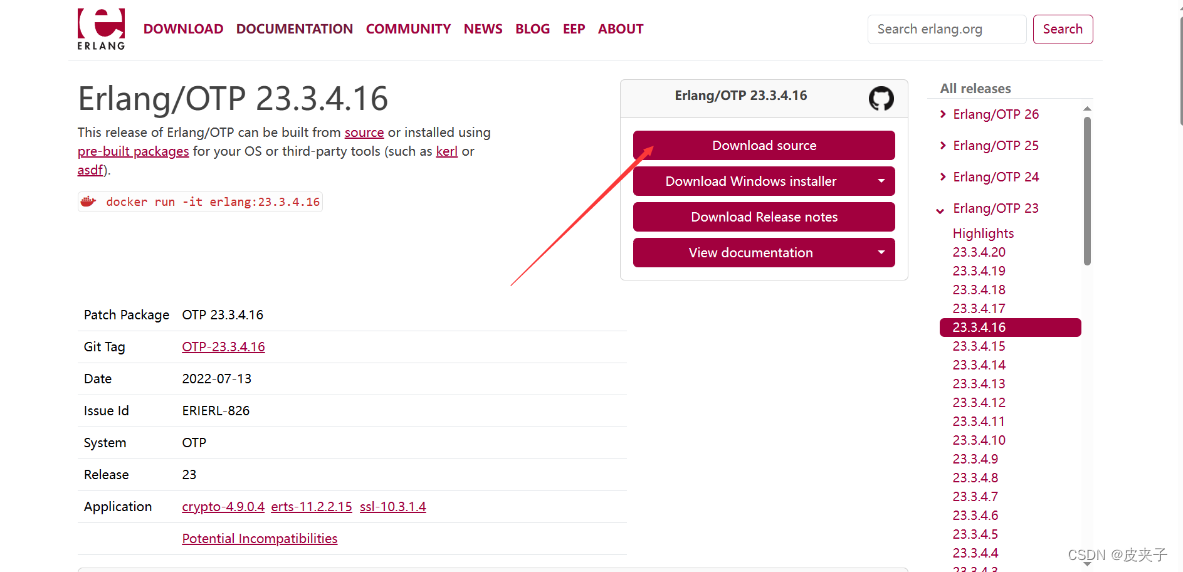Open the ABOUT page
This screenshot has height=572, width=1183.
(620, 29)
